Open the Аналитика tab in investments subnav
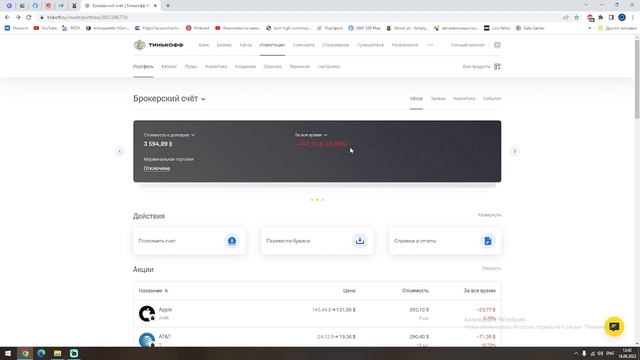 tap(216, 67)
